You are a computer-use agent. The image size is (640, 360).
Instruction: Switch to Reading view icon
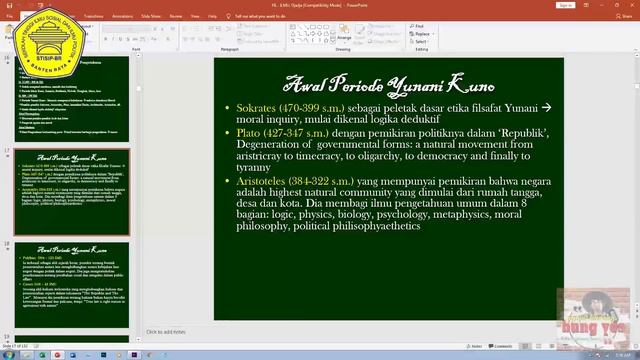pyautogui.click(x=552, y=346)
